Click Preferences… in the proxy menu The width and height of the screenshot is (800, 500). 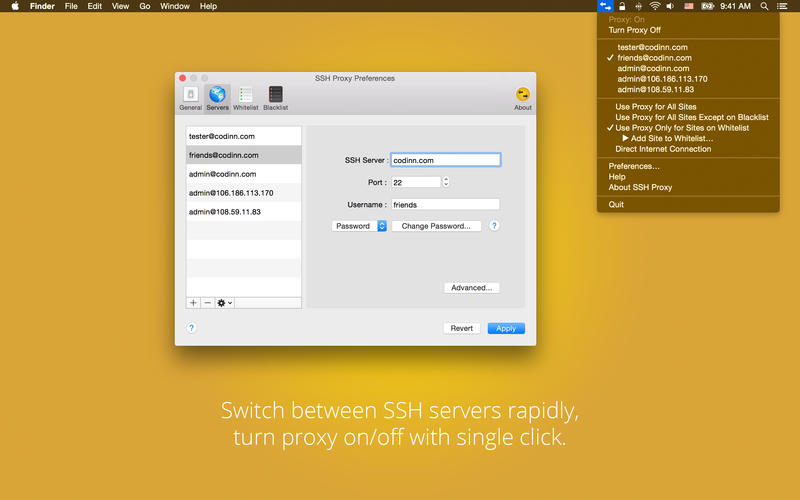[x=634, y=166]
